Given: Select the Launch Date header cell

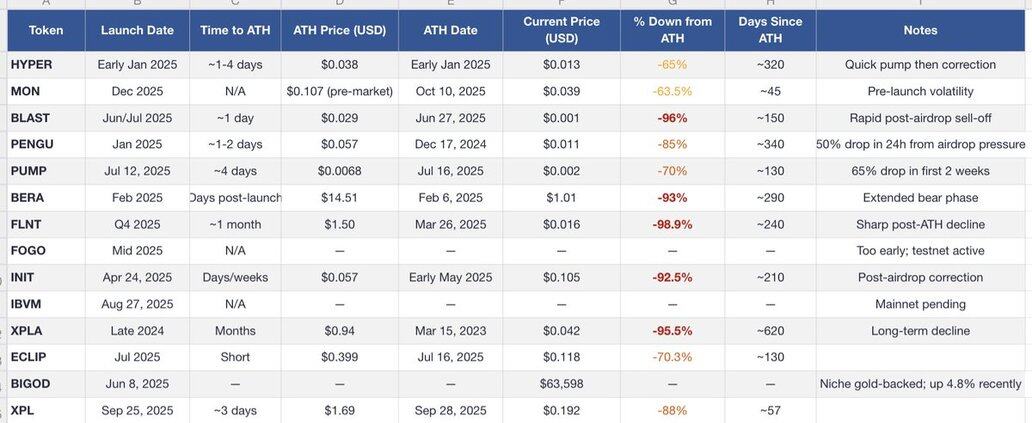Looking at the screenshot, I should (137, 30).
